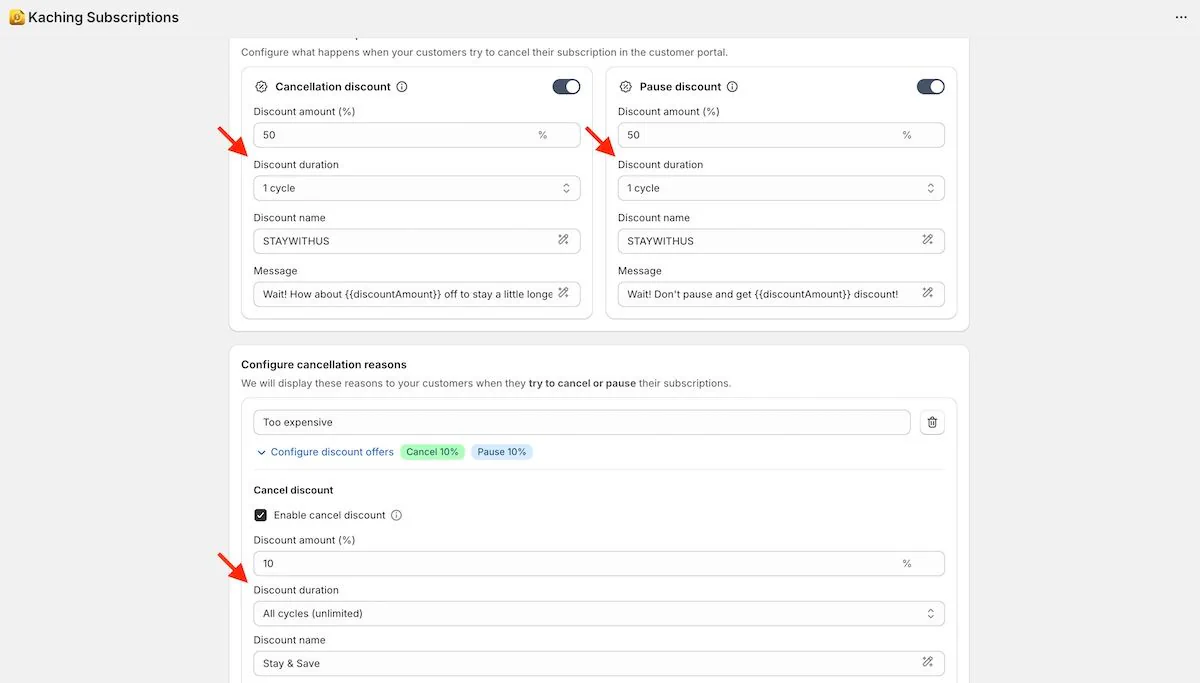Uncheck the Enable cancel discount checkbox
Image resolution: width=1200 pixels, height=683 pixels.
(261, 515)
